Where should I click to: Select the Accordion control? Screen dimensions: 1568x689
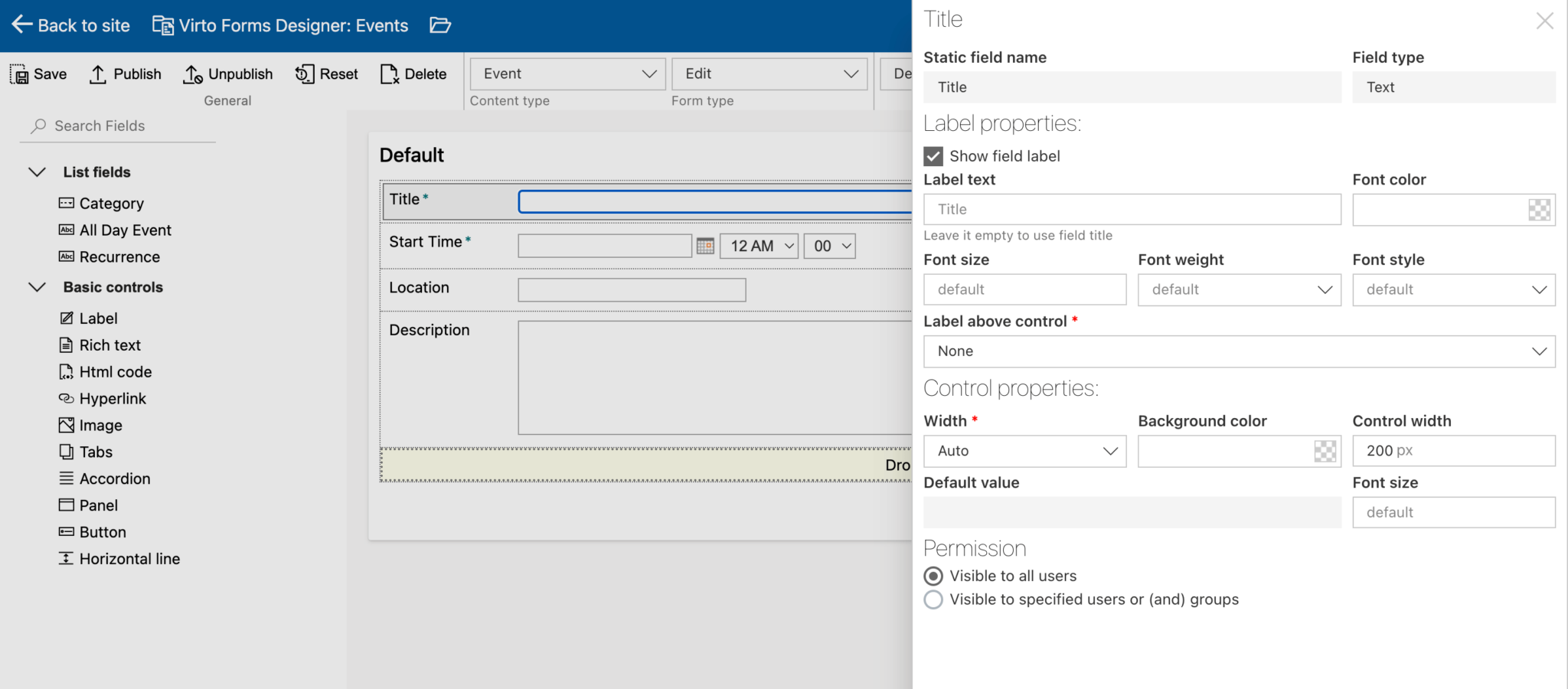(115, 478)
